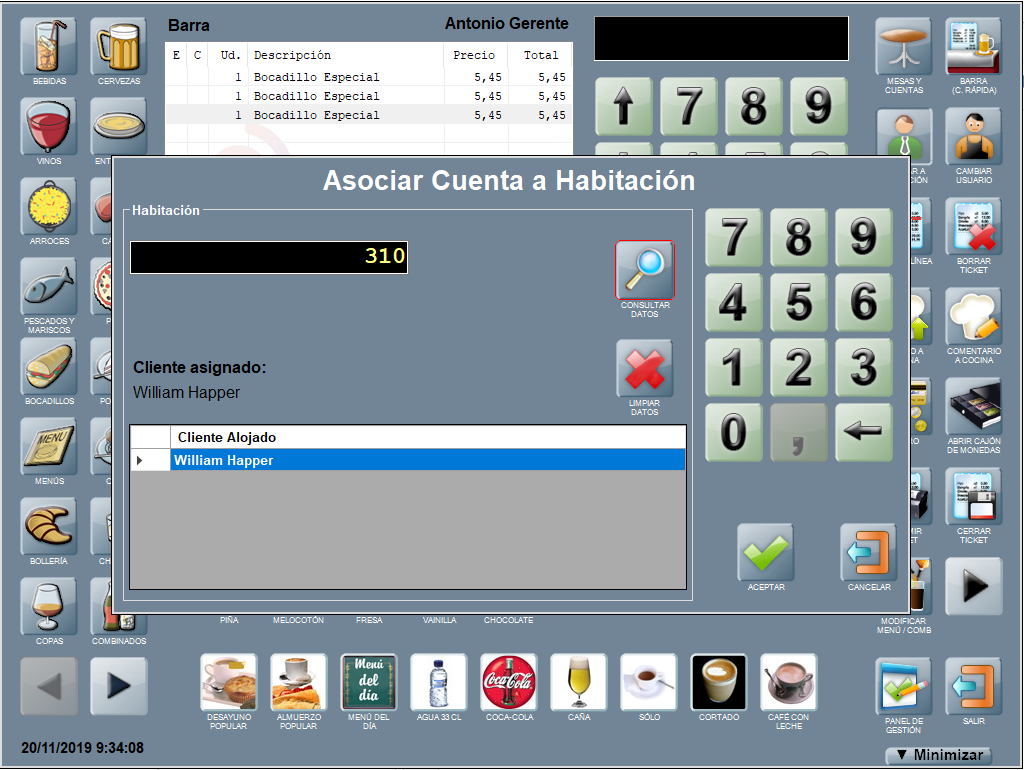Click the Minimizar dropdown button

point(937,755)
